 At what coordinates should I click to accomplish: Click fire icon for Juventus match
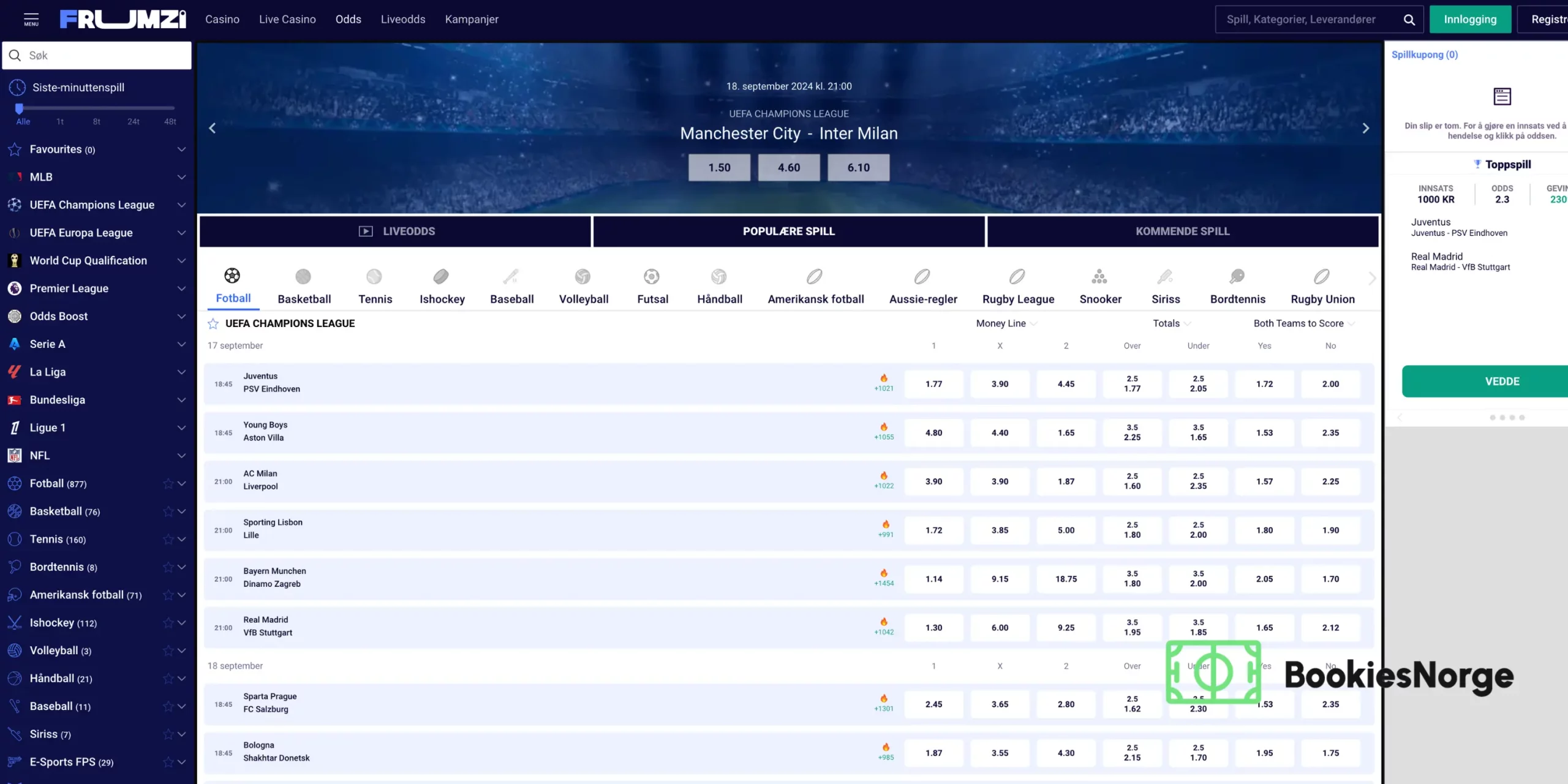coord(884,378)
